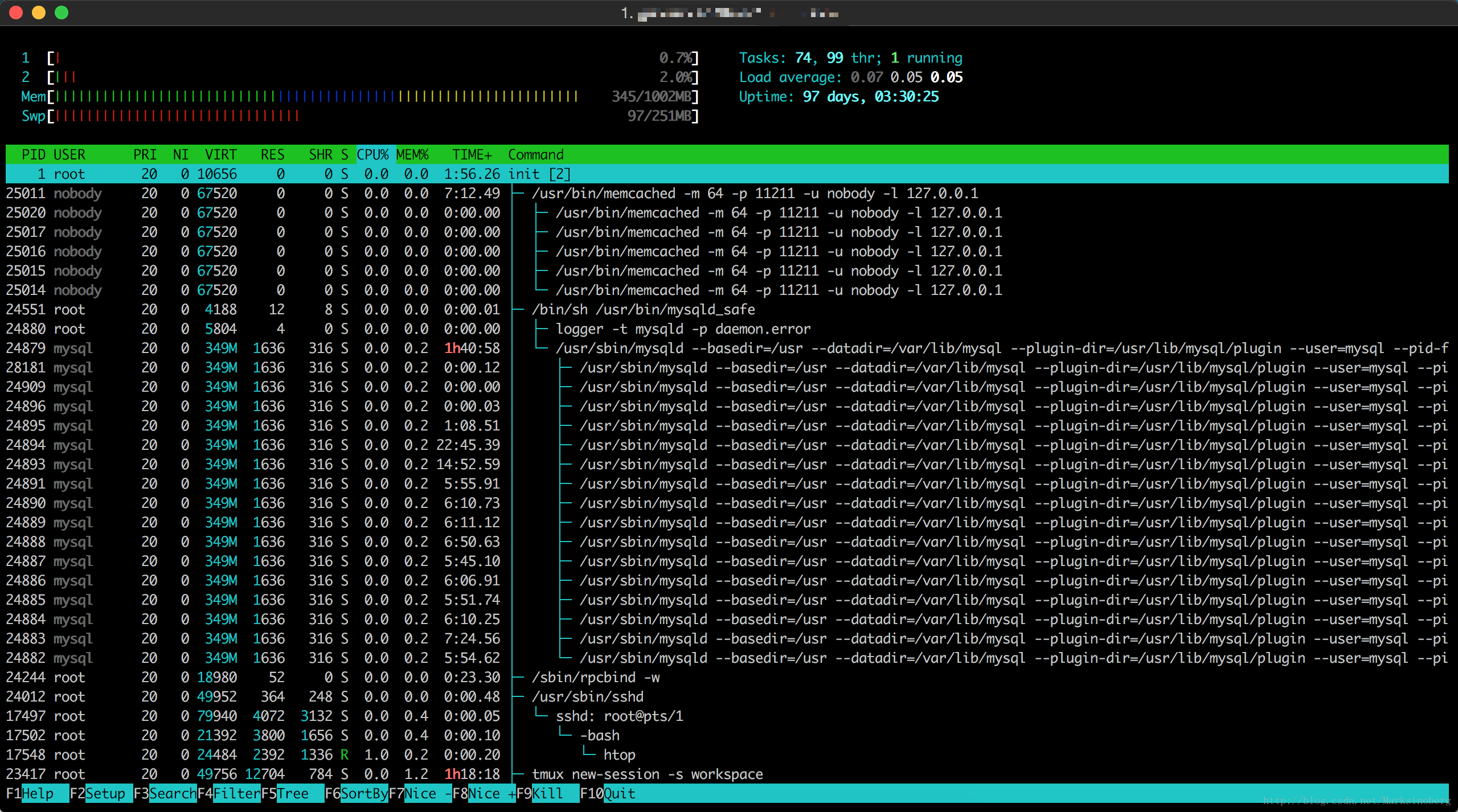Click the F10 Quit function button
This screenshot has height=812, width=1458.
pos(619,793)
